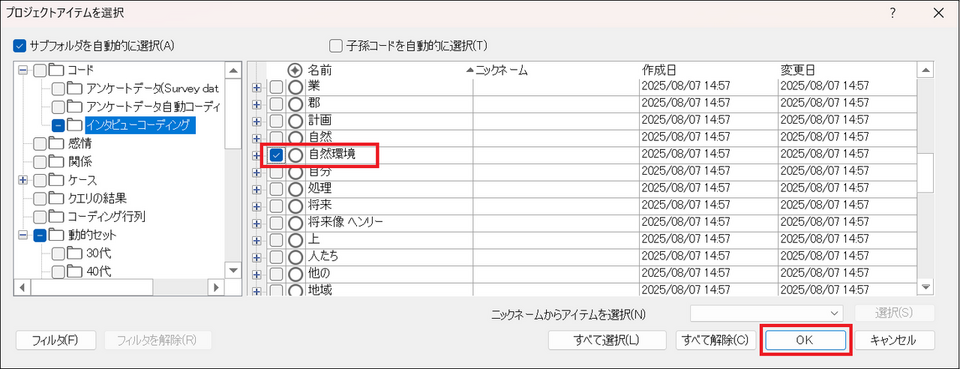Expand the ケース folder node
The image size is (960, 369).
pos(23,180)
